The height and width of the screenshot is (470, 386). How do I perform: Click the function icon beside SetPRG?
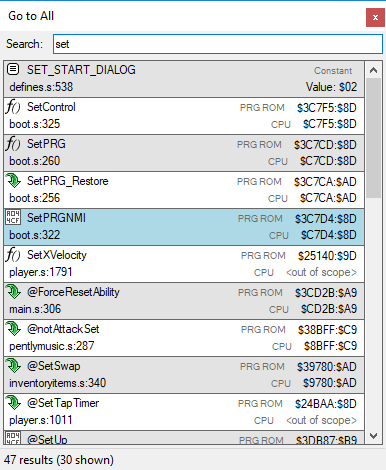coord(13,144)
